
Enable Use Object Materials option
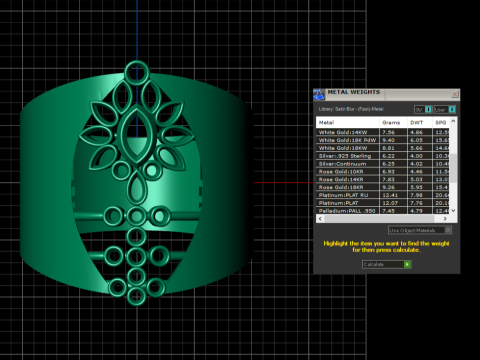pos(420,230)
